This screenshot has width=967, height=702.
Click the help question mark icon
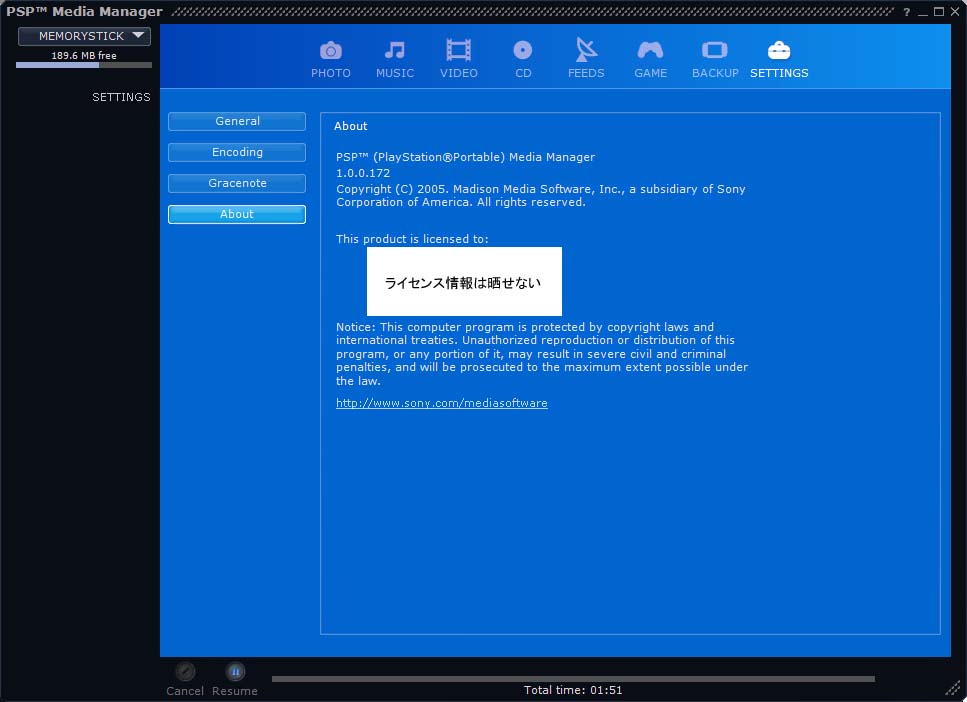(907, 12)
